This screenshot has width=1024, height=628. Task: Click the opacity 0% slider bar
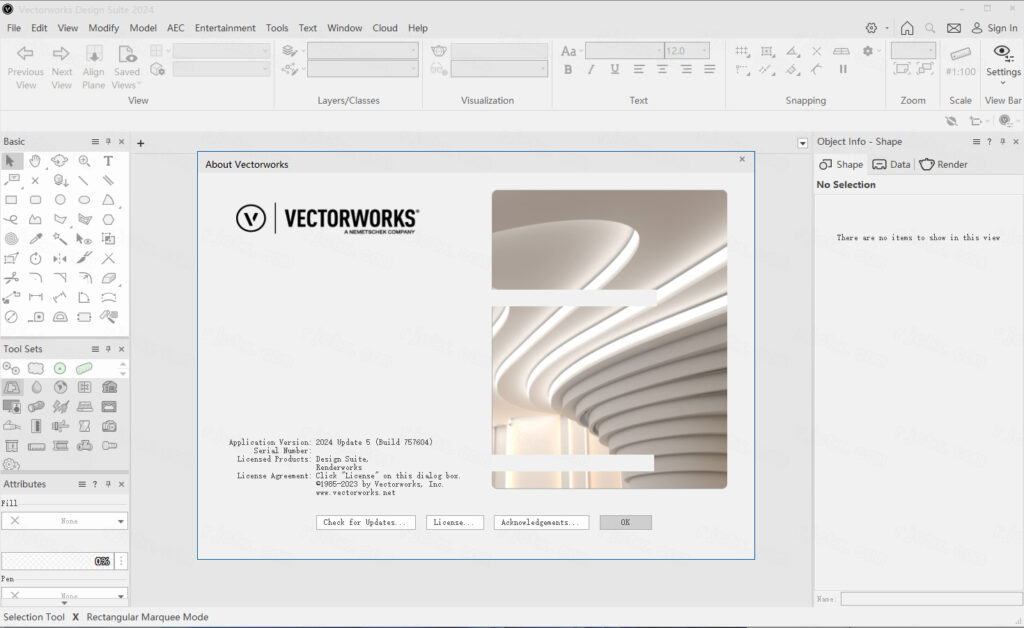(x=57, y=561)
